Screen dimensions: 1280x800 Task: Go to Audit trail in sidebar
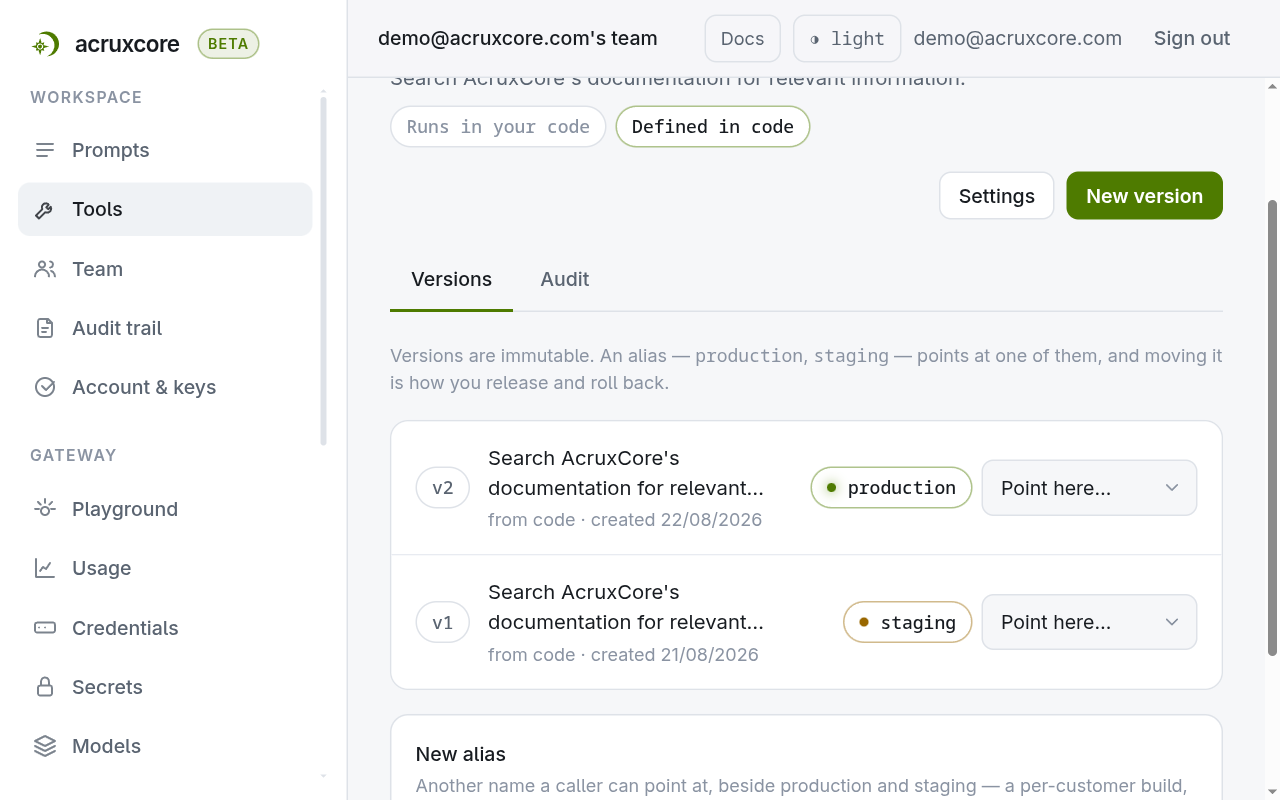coord(165,328)
